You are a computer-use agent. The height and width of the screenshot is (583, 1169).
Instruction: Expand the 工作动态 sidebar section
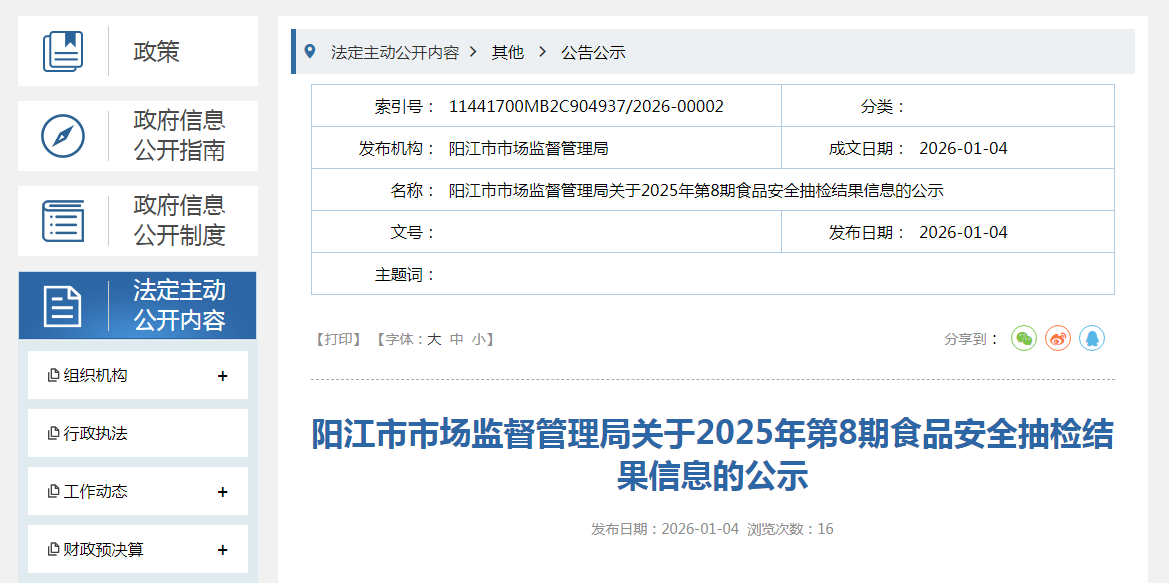[x=224, y=491]
